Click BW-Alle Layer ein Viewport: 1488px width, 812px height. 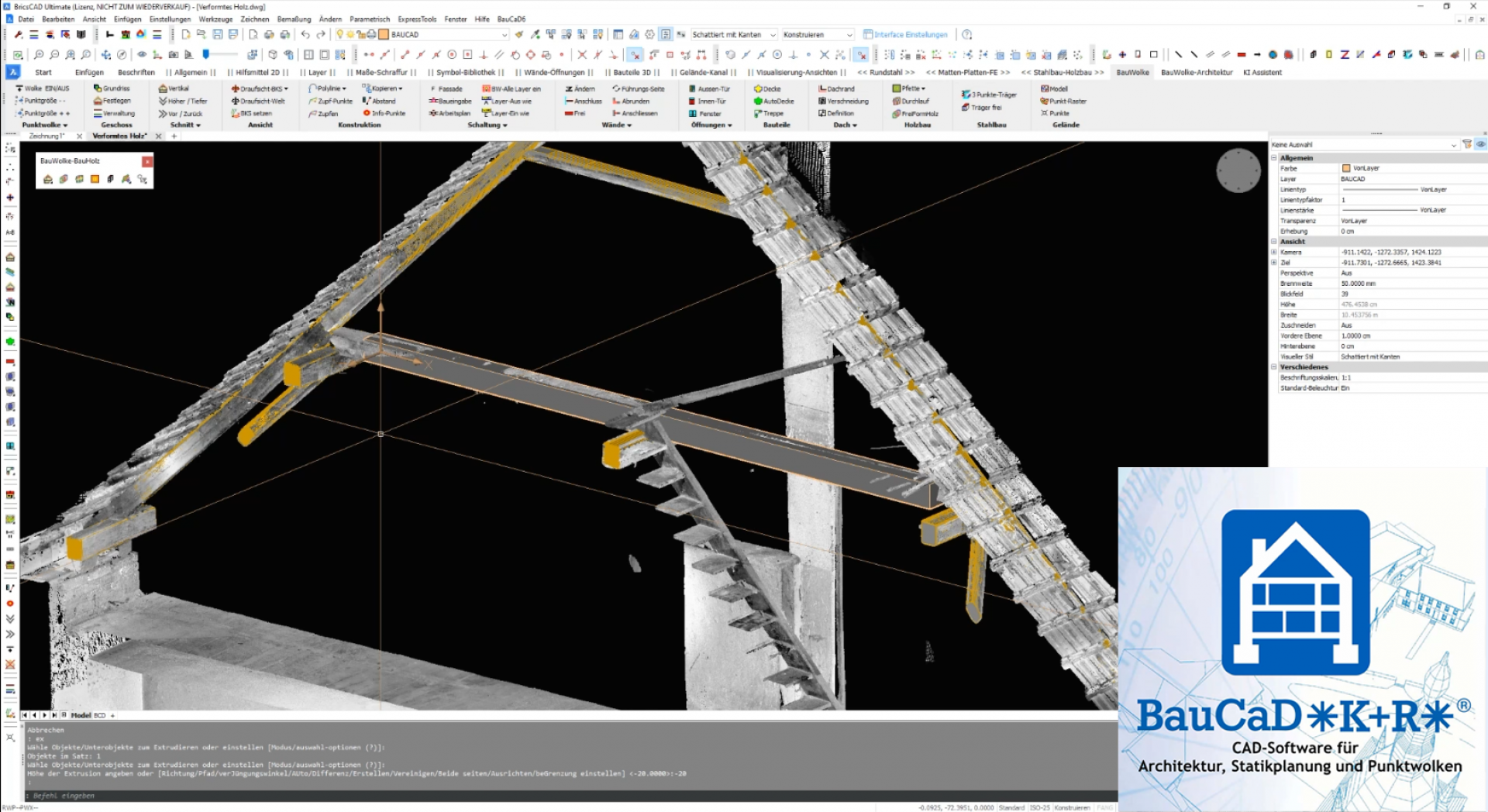pyautogui.click(x=511, y=88)
